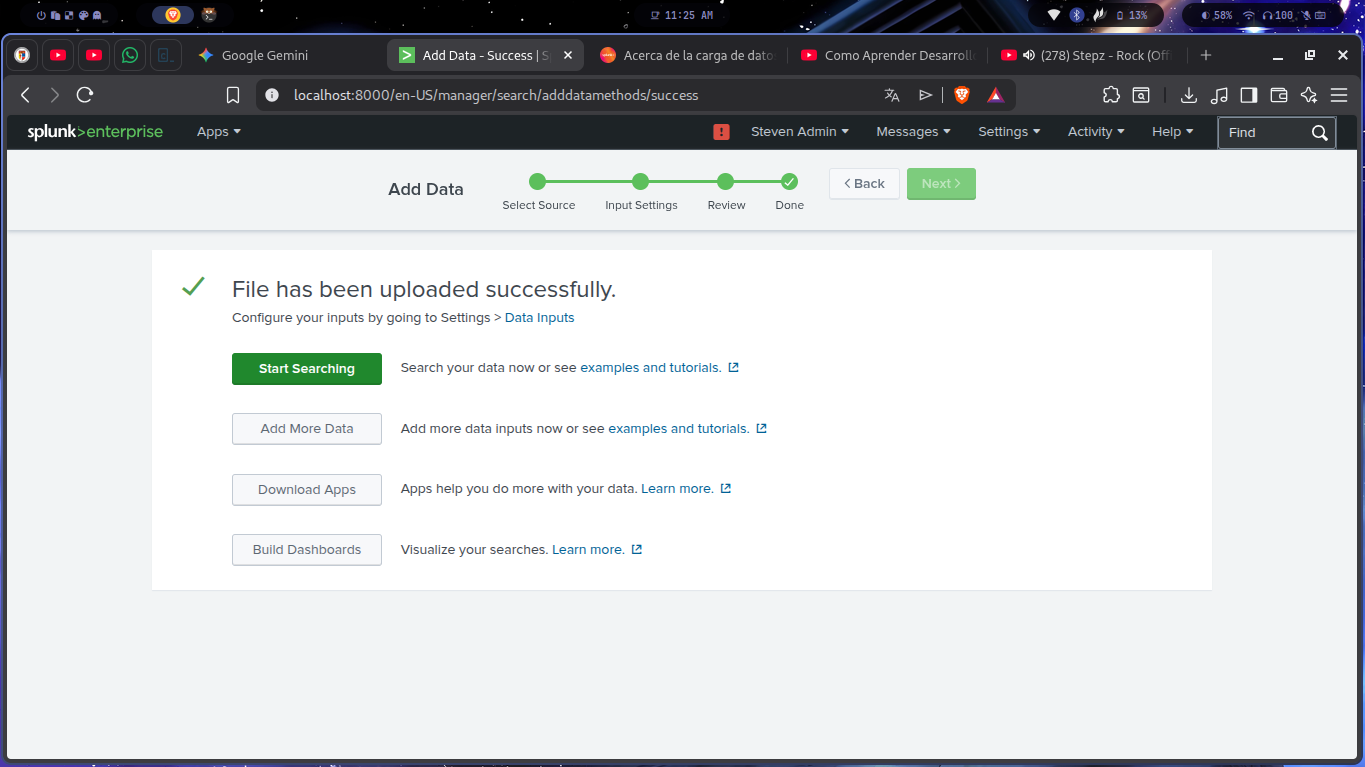Open the Steven Admin user dropdown
Screen dimensions: 1365x767
[x=799, y=132]
